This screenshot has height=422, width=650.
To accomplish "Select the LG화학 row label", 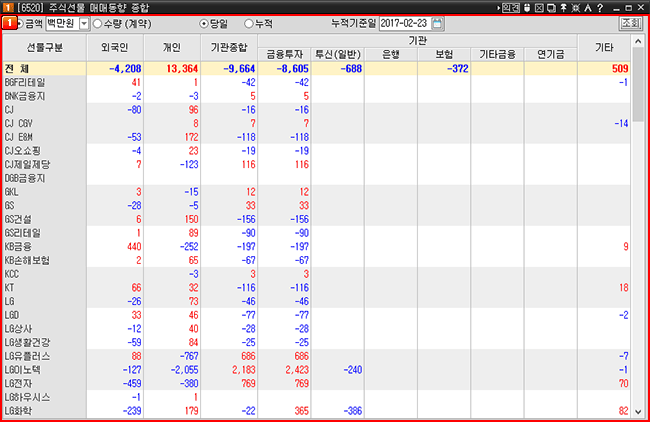I will pyautogui.click(x=18, y=411).
